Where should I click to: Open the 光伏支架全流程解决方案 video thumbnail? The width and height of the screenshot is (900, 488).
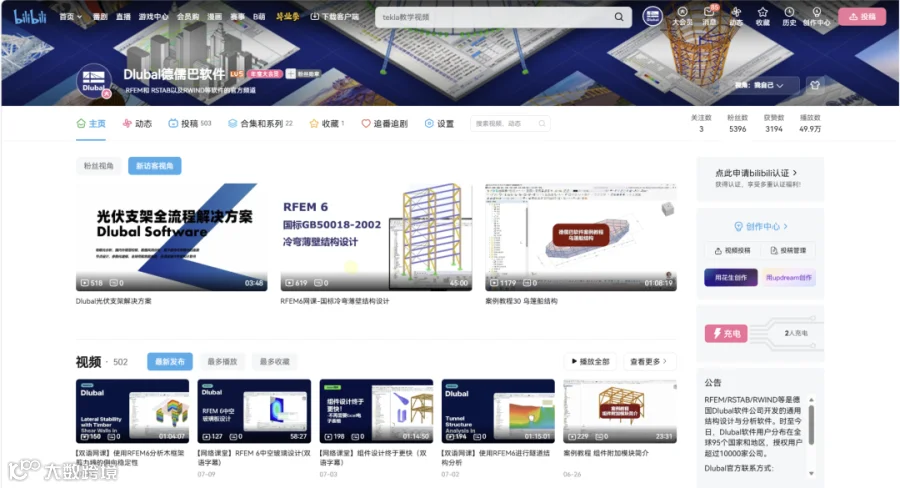click(x=172, y=237)
